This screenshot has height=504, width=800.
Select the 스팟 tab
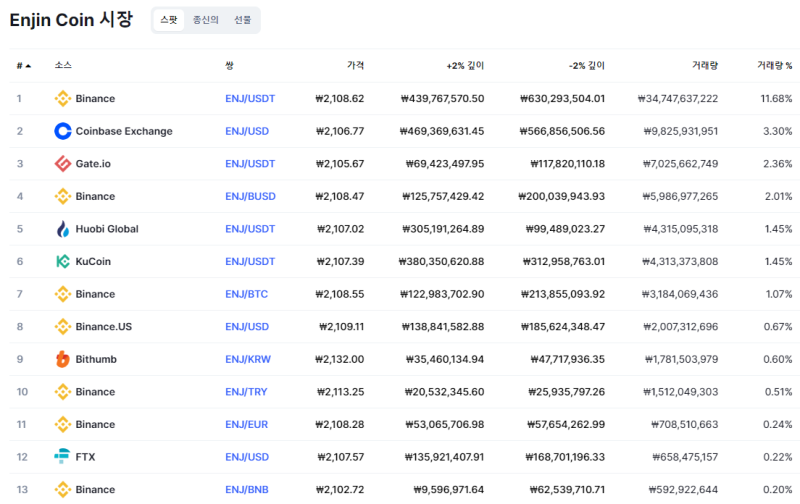tap(169, 20)
